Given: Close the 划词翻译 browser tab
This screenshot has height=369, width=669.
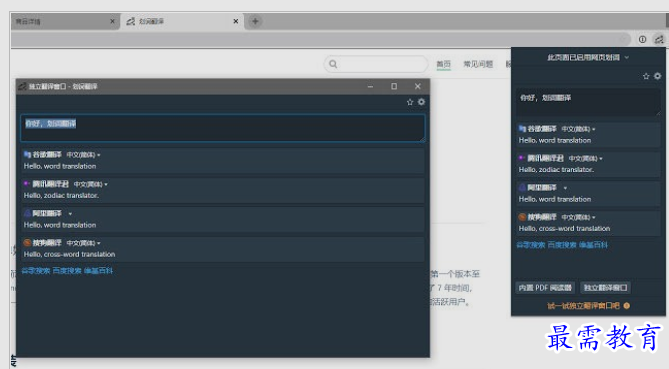Looking at the screenshot, I should (236, 21).
